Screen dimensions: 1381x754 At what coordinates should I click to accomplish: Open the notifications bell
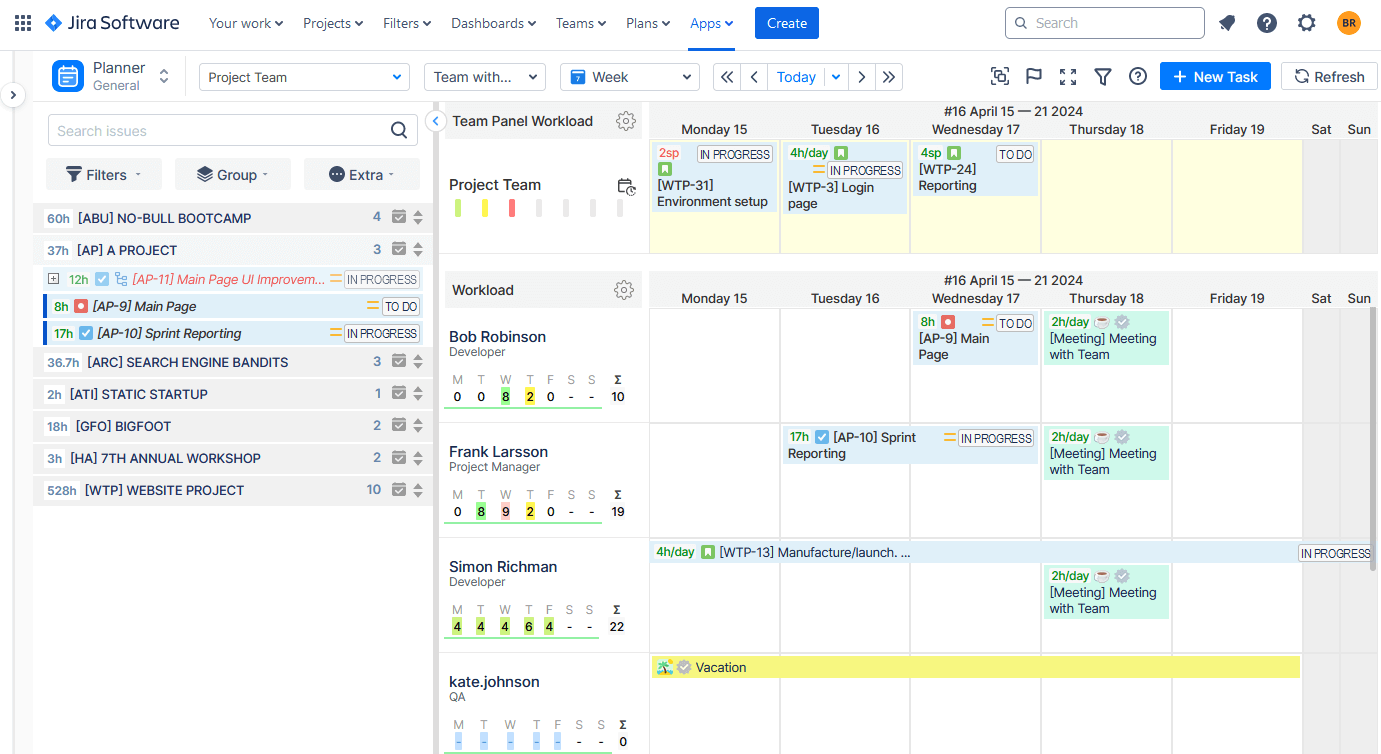click(1227, 23)
